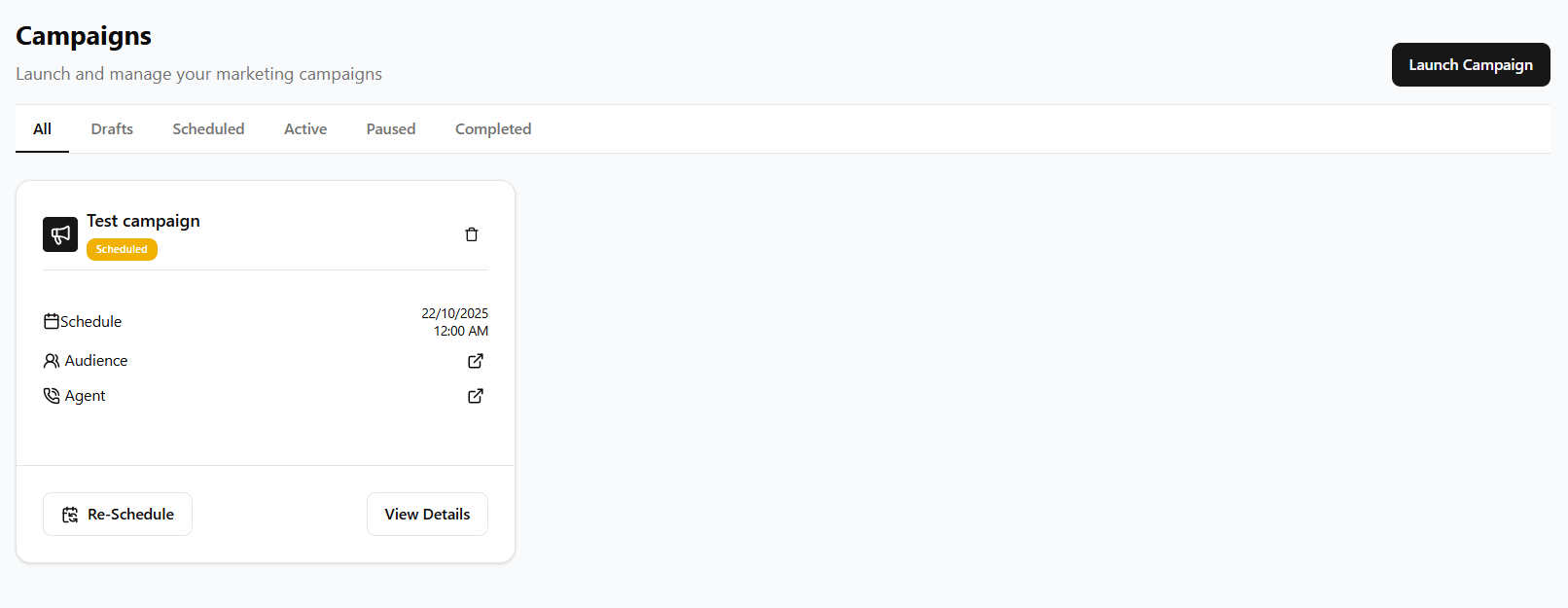Click the Schedule calendar icon
Image resolution: width=1568 pixels, height=608 pixels.
pyautogui.click(x=52, y=321)
